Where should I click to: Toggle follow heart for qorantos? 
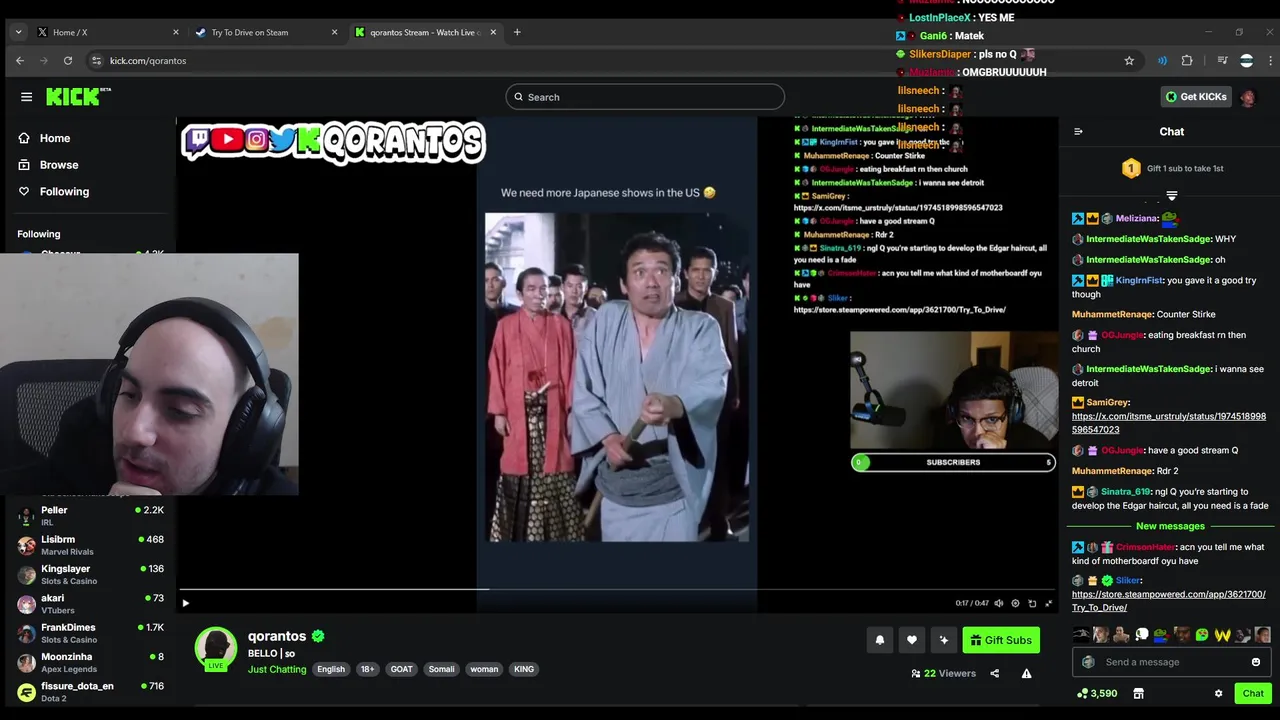click(x=912, y=640)
